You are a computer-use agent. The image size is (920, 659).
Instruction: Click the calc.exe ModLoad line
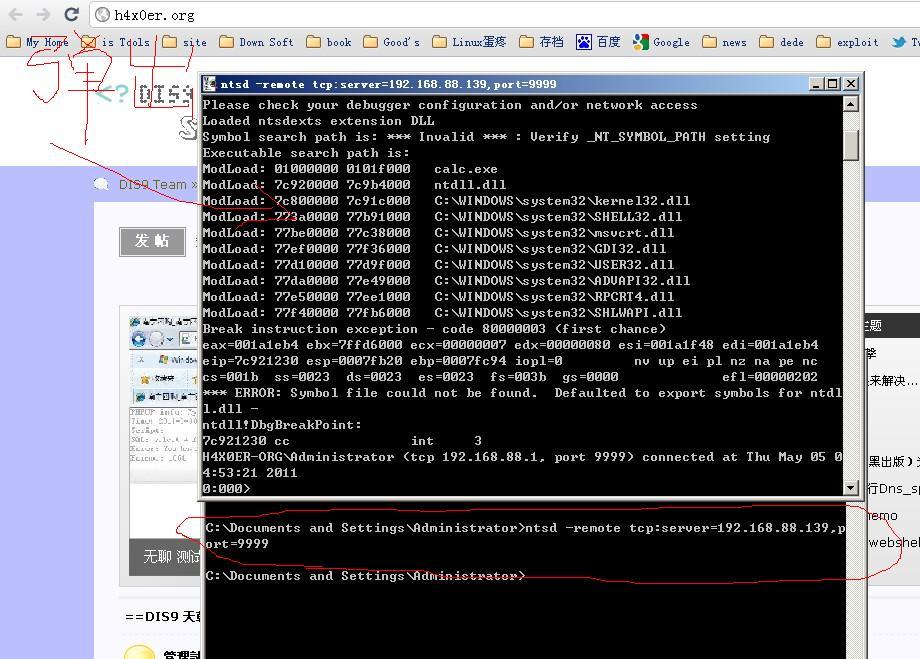point(350,169)
